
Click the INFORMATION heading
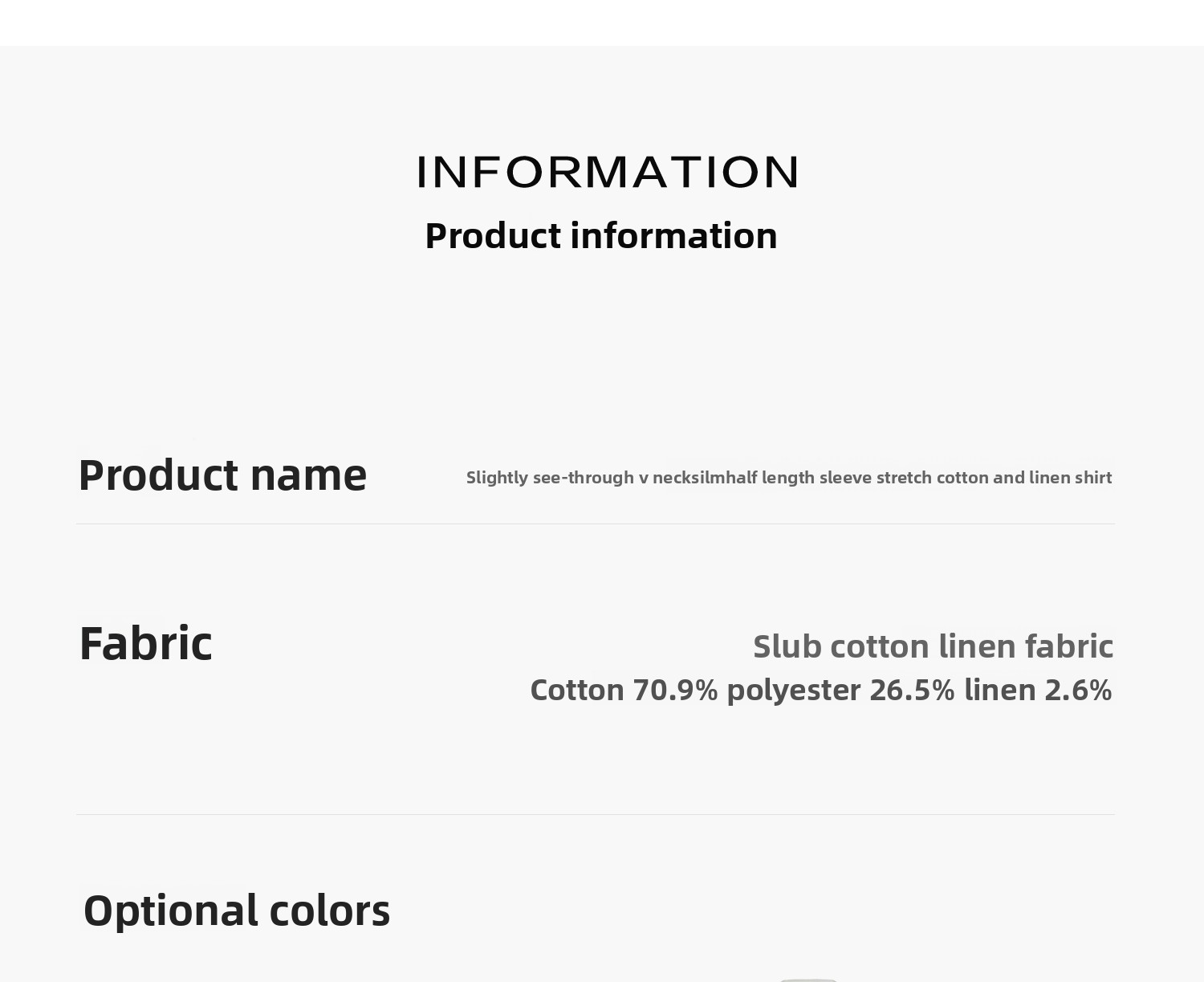click(x=608, y=172)
